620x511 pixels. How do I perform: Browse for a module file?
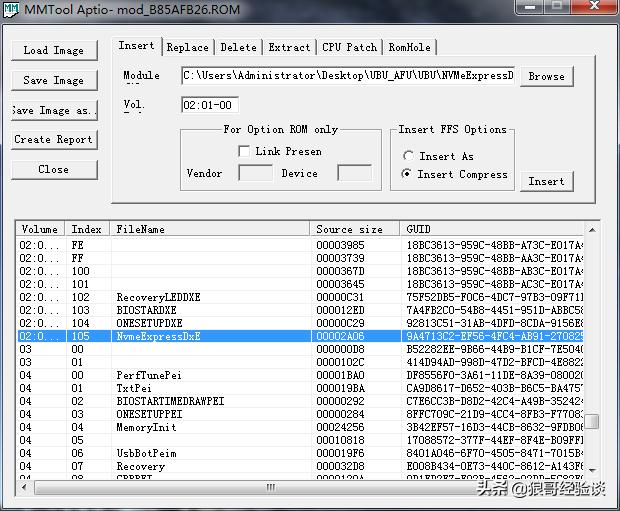point(546,76)
